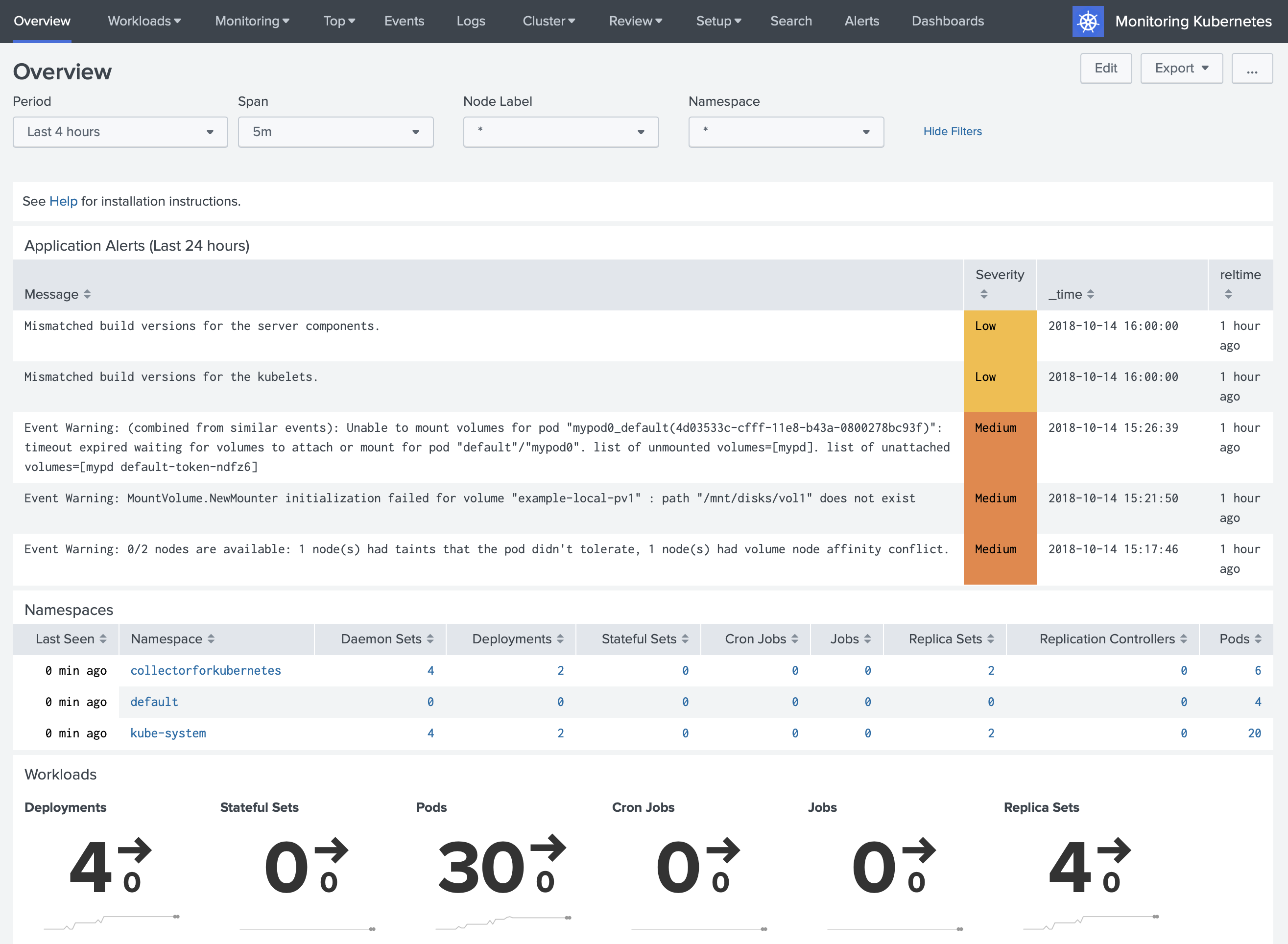Open the Review dropdown menu
Viewport: 1288px width, 944px height.
click(635, 20)
